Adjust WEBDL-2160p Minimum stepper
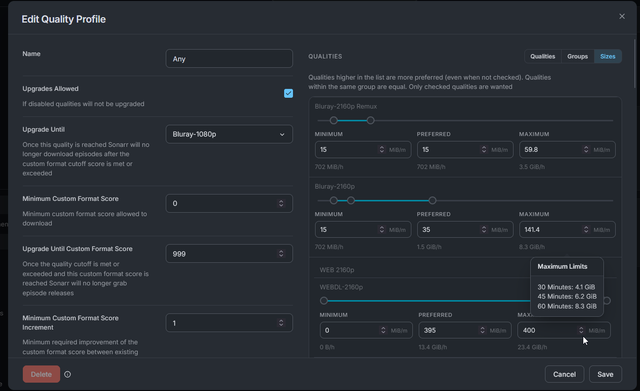Screen dimensions: 640x391 click(x=383, y=330)
